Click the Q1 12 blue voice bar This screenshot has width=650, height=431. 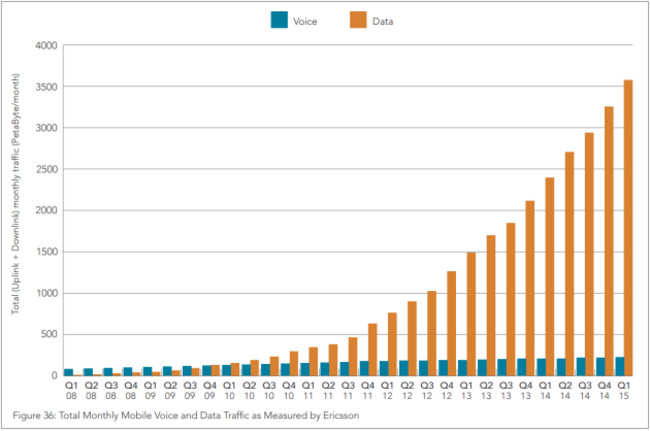383,368
